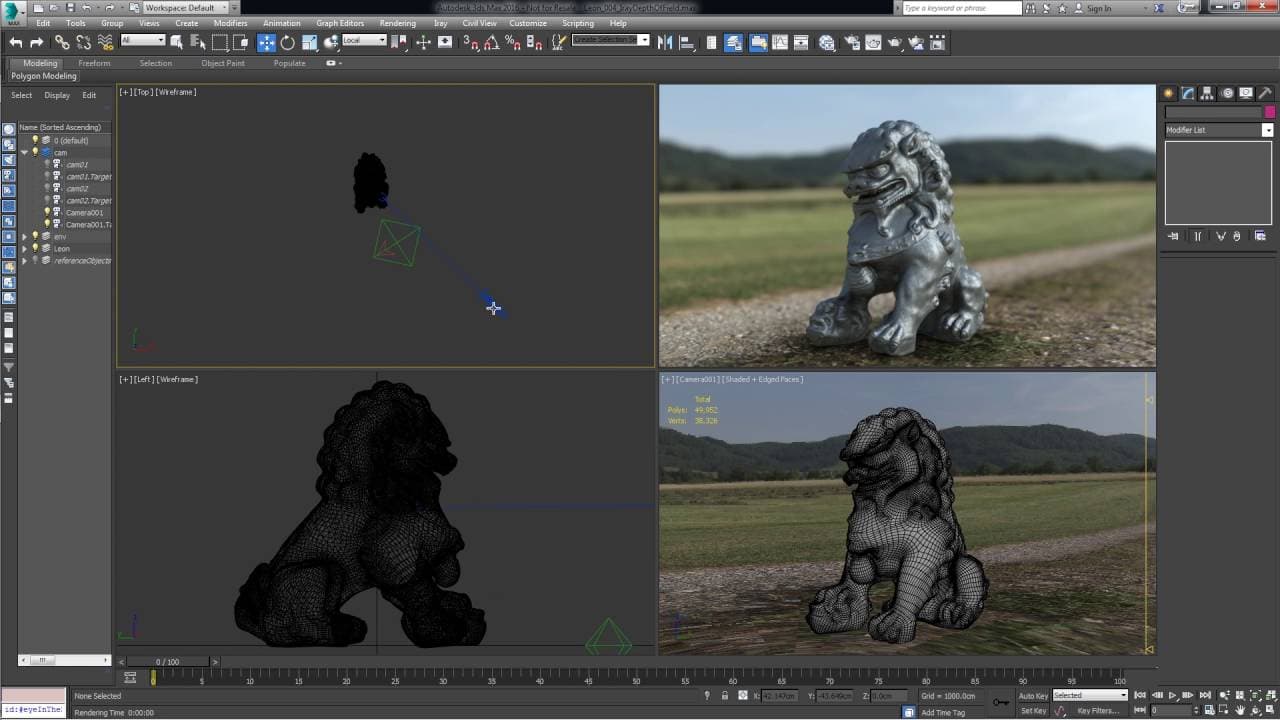Collapse the cam layer in Scene Explorer
Viewport: 1280px width, 720px height.
pos(24,152)
